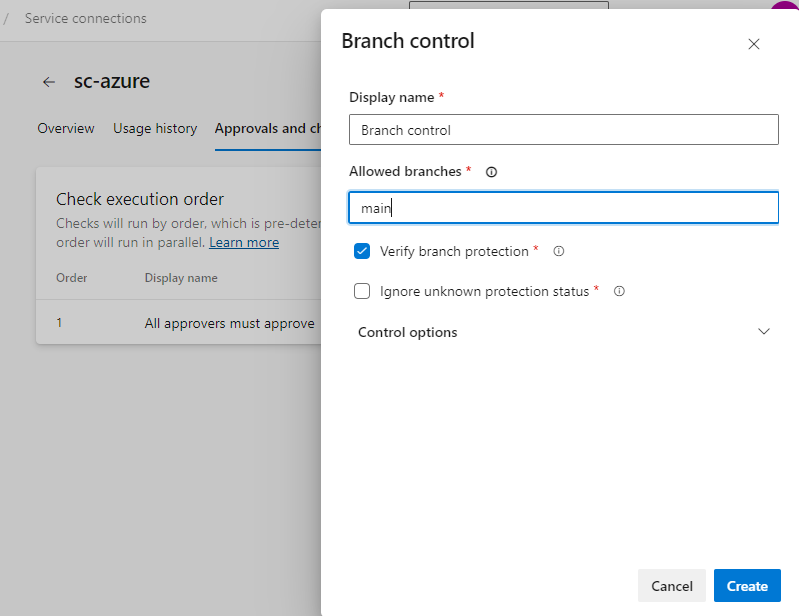Switch to the Overview tab
This screenshot has height=616, width=799.
pyautogui.click(x=66, y=128)
